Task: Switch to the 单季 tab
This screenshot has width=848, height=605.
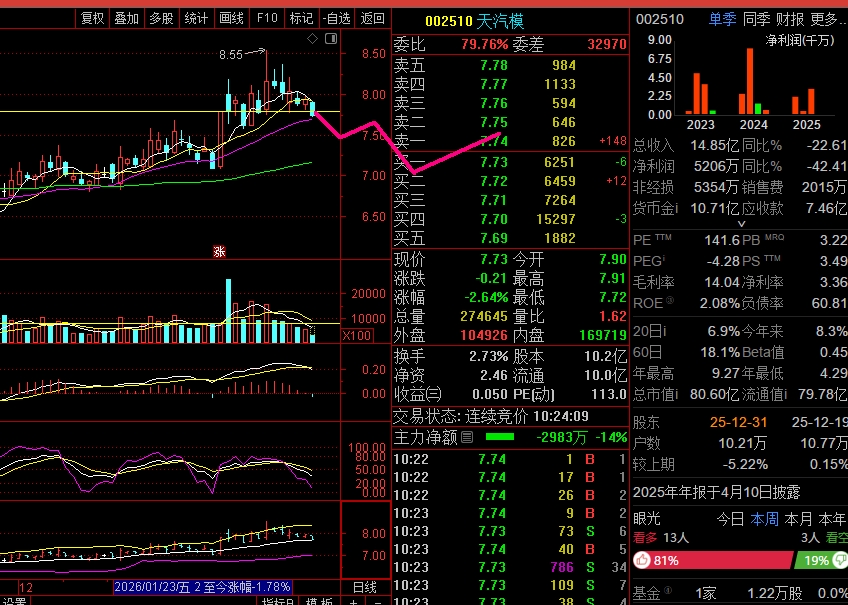Action: (723, 19)
